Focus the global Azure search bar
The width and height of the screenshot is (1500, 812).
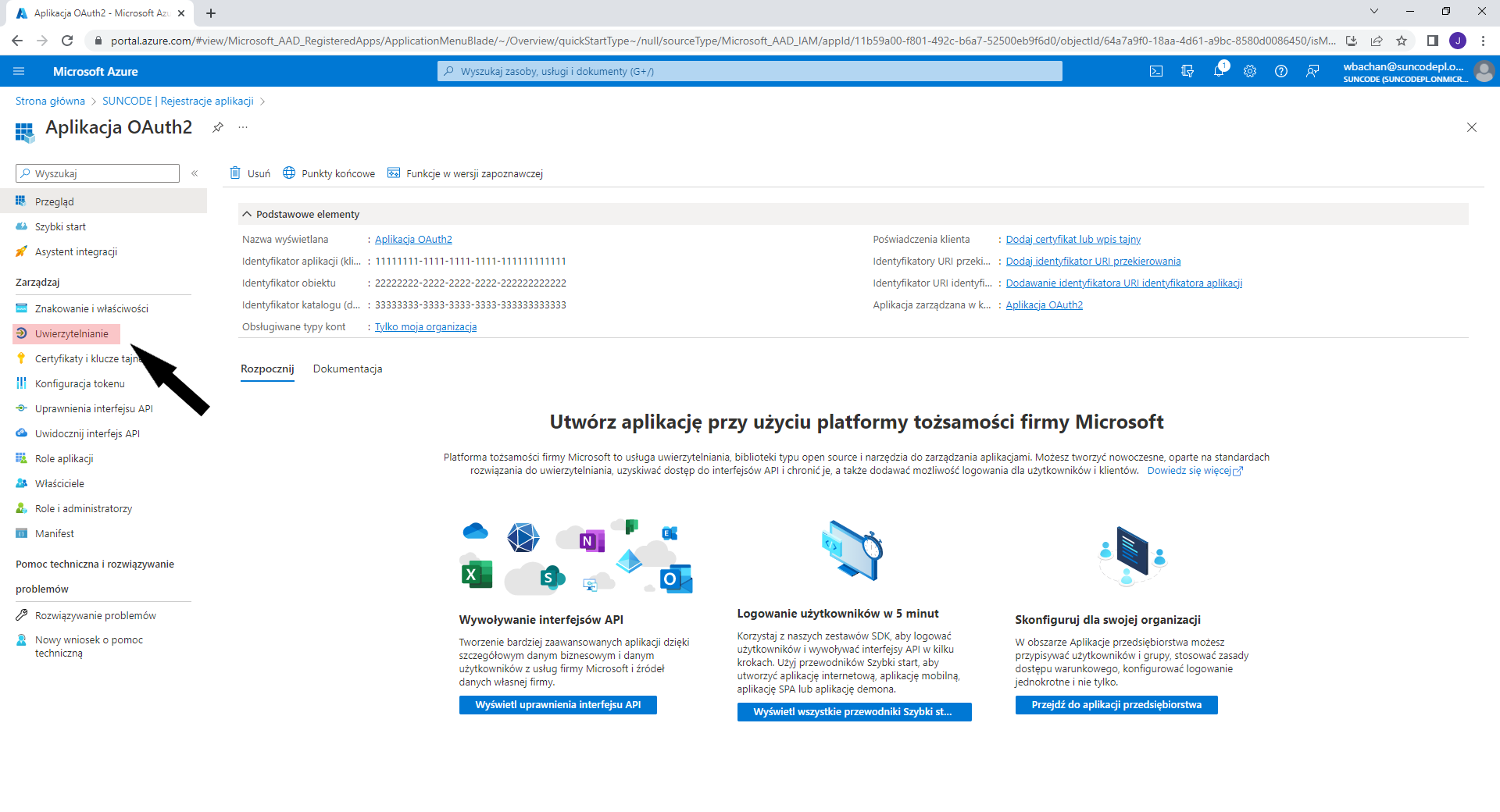pyautogui.click(x=750, y=71)
